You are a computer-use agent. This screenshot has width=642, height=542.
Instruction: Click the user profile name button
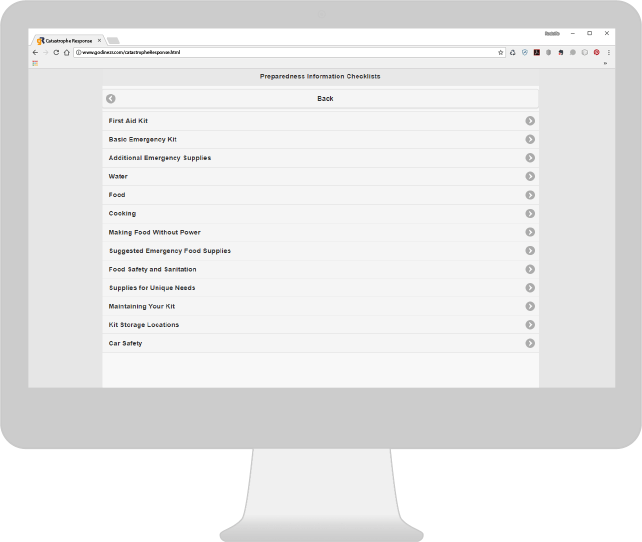coord(552,34)
